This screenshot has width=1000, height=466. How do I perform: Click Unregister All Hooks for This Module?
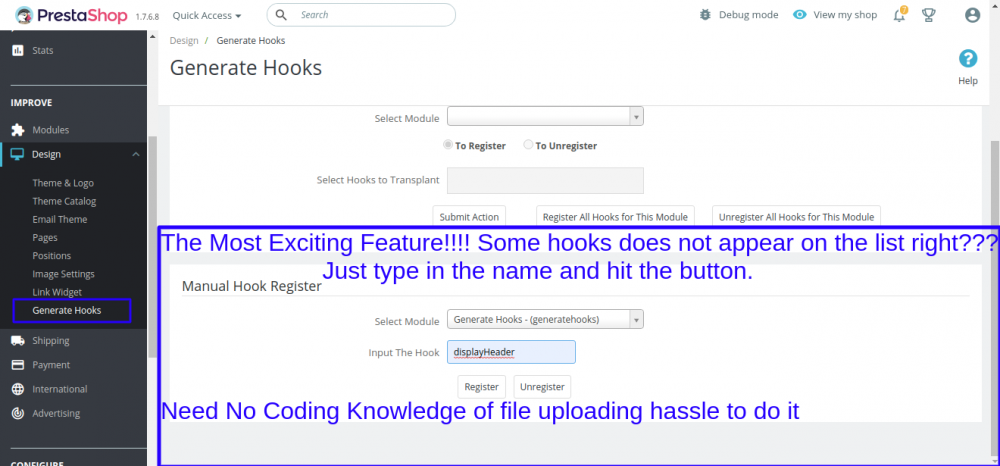pos(797,217)
